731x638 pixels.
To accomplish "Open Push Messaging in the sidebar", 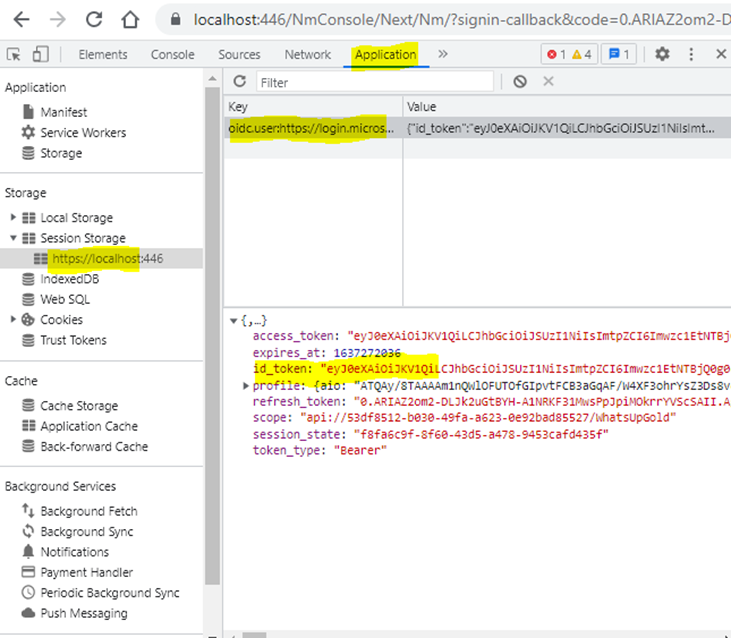I will coord(84,613).
